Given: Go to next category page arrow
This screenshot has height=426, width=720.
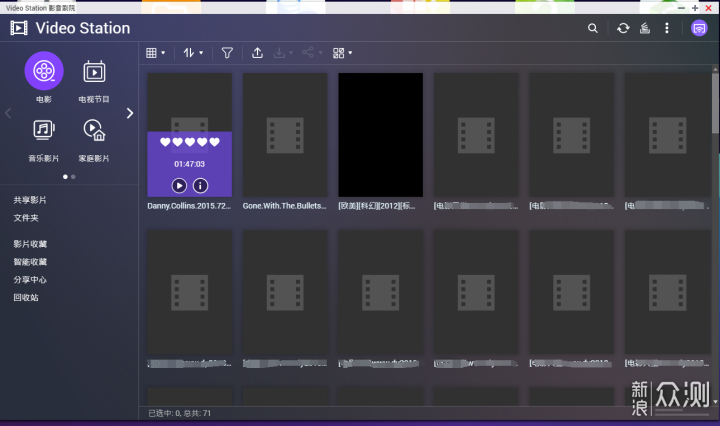Looking at the screenshot, I should click(130, 113).
